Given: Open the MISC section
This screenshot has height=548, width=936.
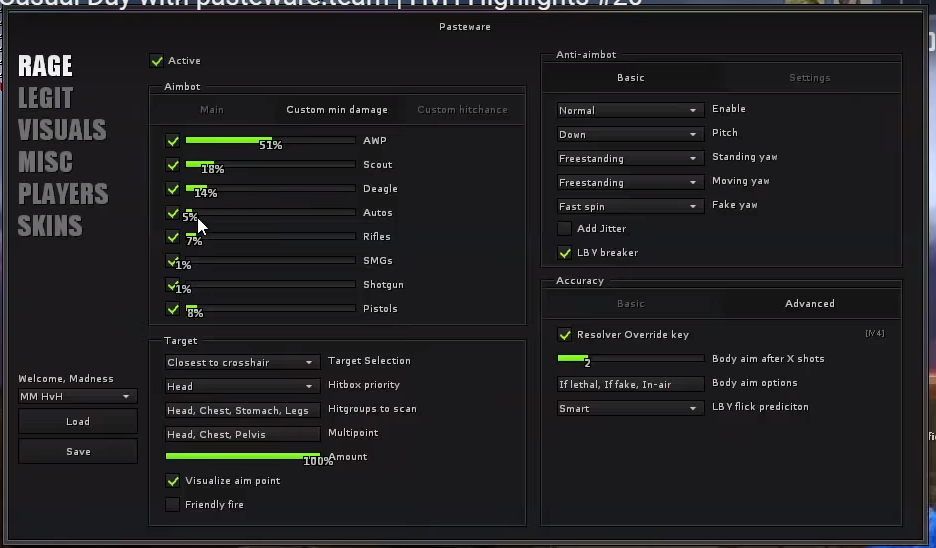Looking at the screenshot, I should pyautogui.click(x=45, y=162).
